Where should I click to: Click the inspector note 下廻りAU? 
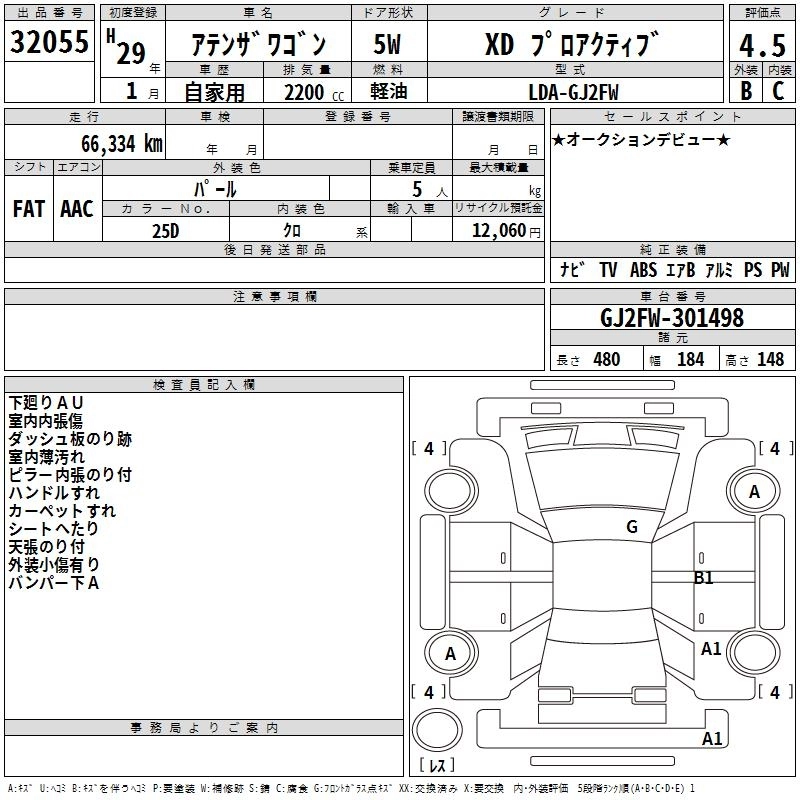coord(45,403)
